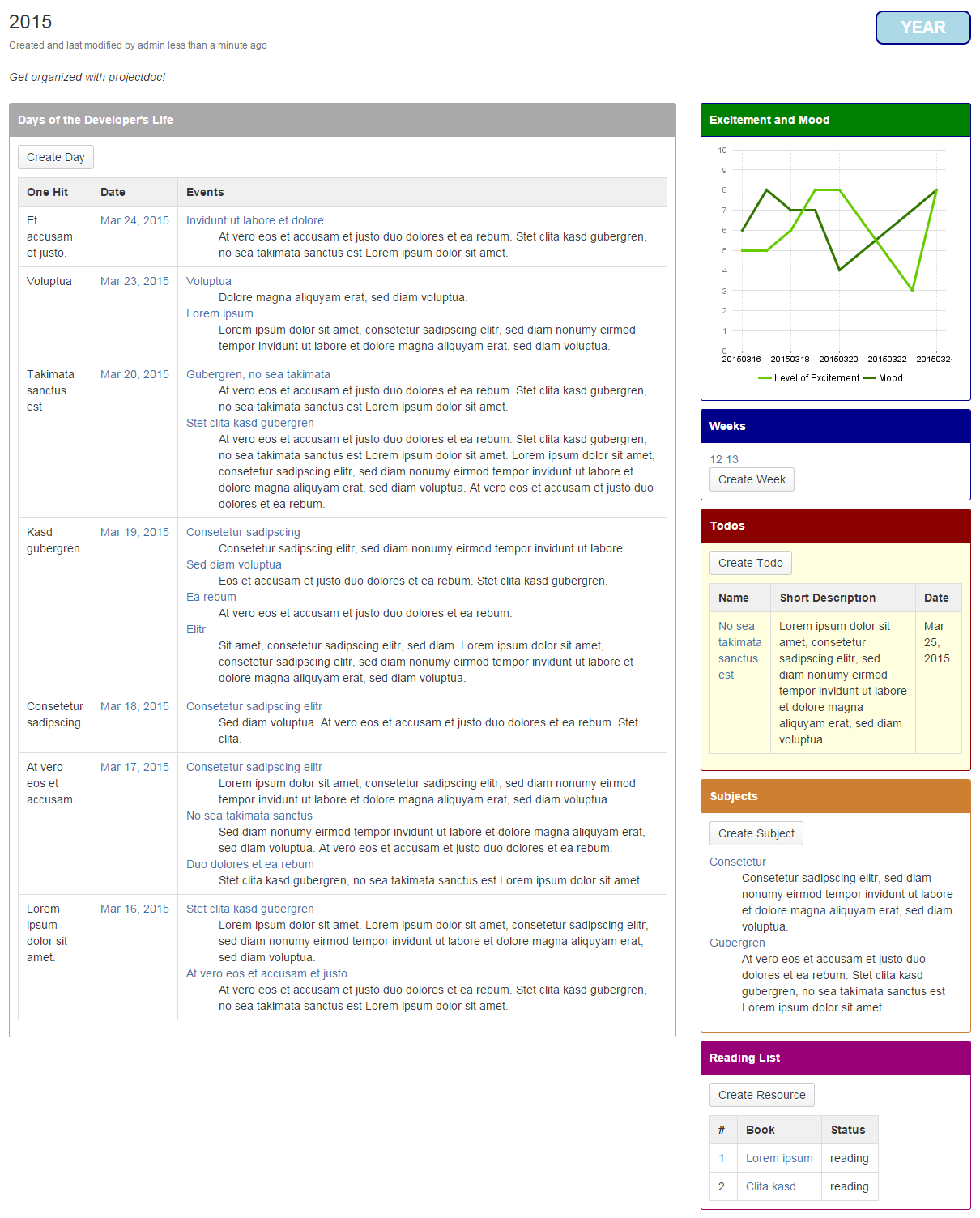The width and height of the screenshot is (980, 1218).
Task: Click the Create Day button
Action: click(55, 157)
